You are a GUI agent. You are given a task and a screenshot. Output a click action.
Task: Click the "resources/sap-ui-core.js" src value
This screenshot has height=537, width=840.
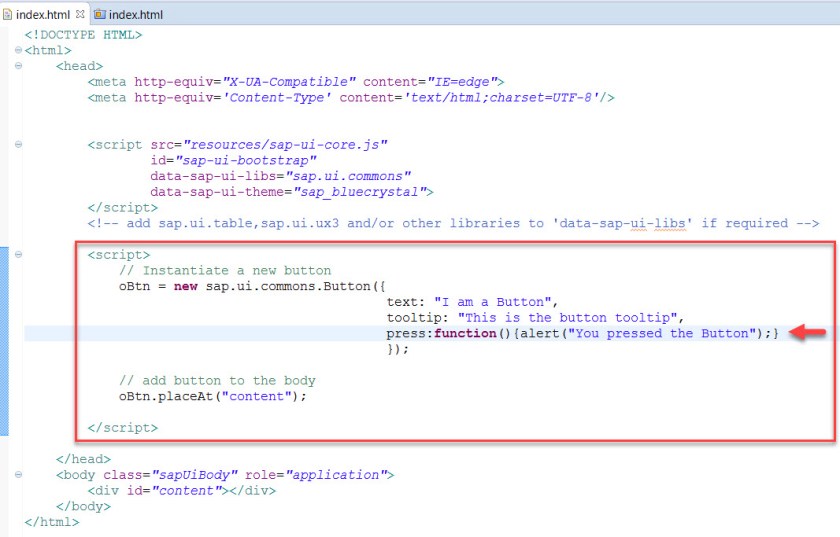286,145
